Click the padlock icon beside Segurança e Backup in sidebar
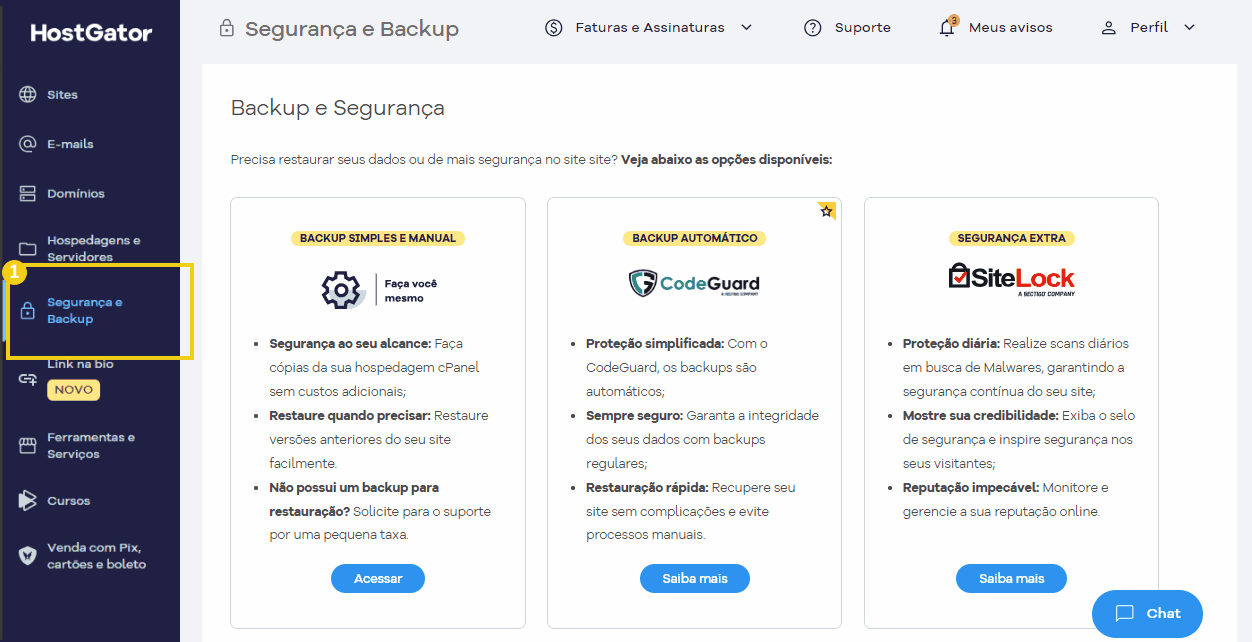 tap(28, 311)
